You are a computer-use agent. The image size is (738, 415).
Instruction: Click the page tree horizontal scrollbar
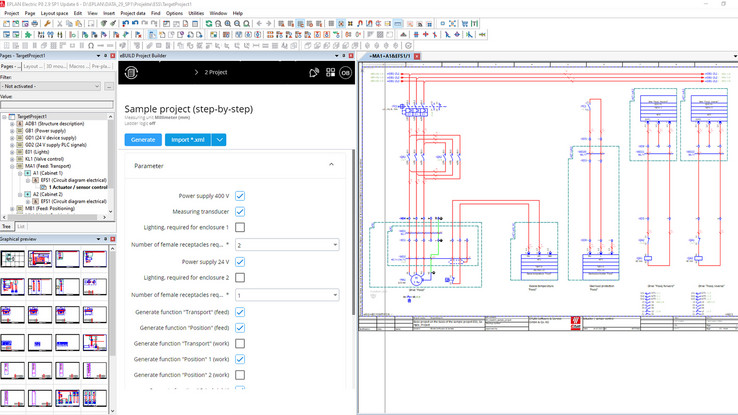click(55, 217)
